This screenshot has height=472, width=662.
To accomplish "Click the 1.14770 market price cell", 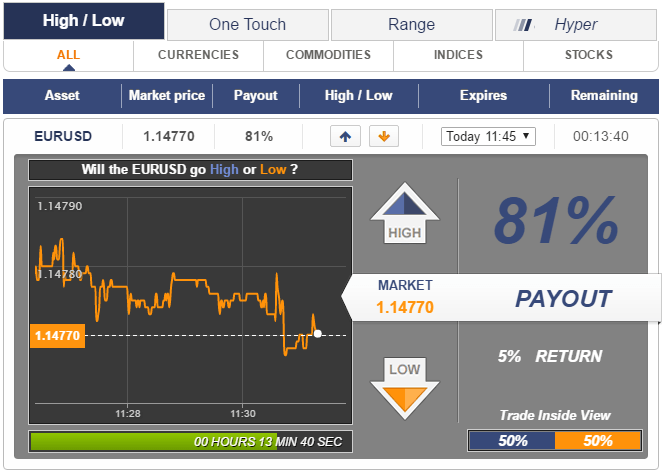I will coord(169,136).
